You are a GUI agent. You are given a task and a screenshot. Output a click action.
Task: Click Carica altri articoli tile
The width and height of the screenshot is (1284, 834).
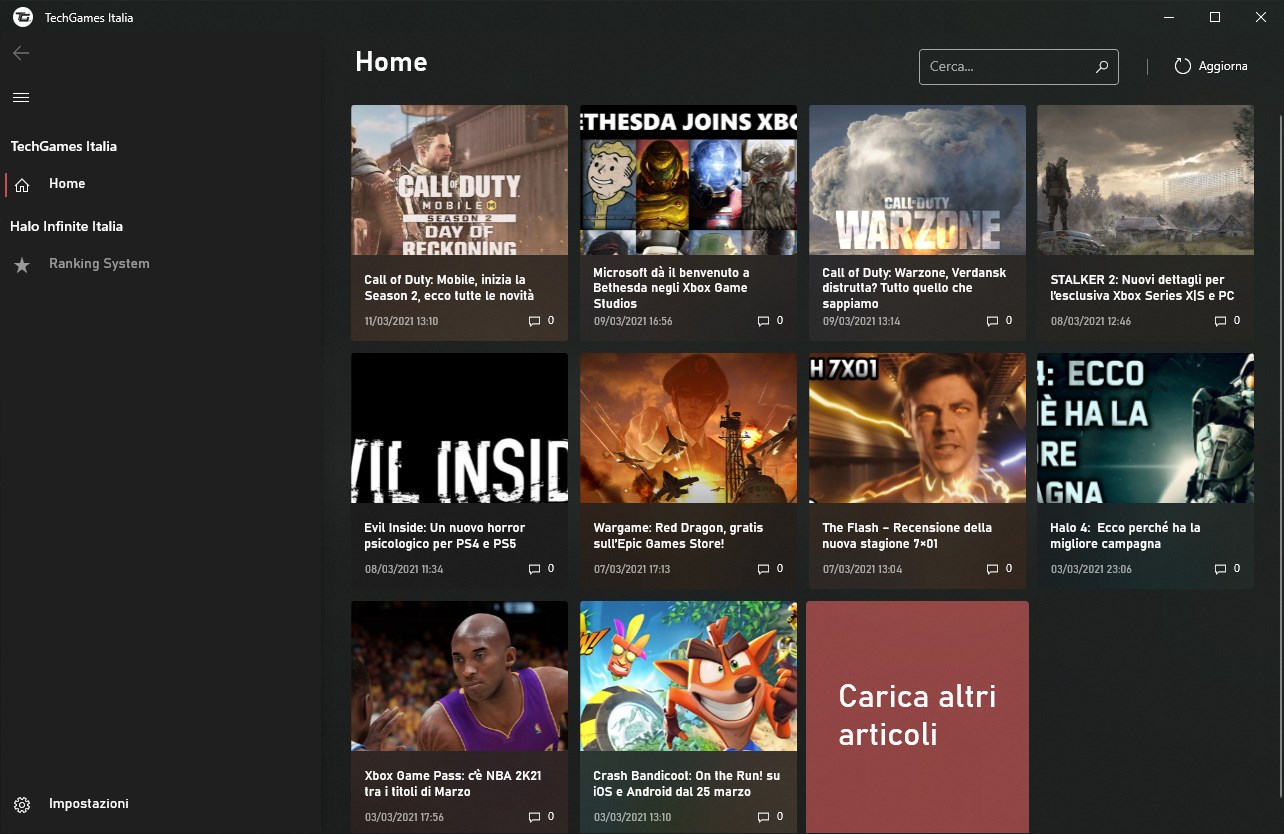[x=917, y=717]
